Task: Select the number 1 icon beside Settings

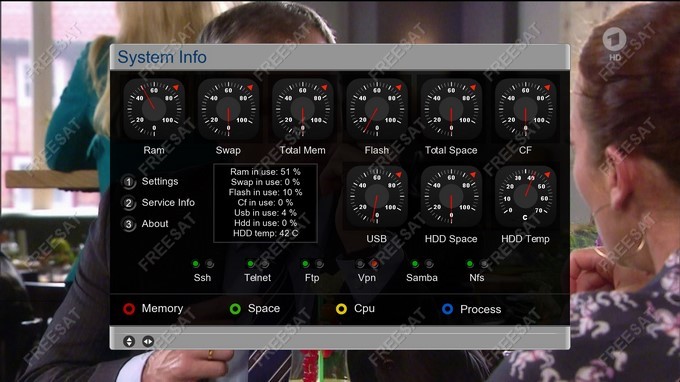Action: click(x=128, y=182)
